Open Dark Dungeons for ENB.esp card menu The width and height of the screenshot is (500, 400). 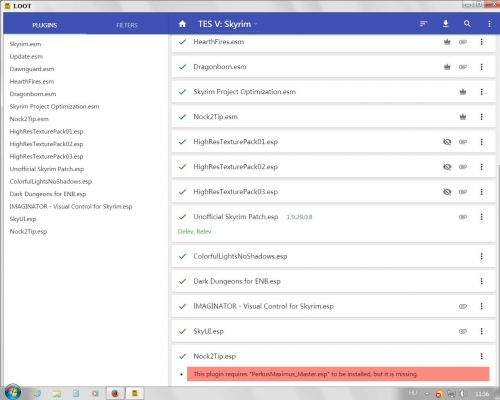tap(481, 281)
